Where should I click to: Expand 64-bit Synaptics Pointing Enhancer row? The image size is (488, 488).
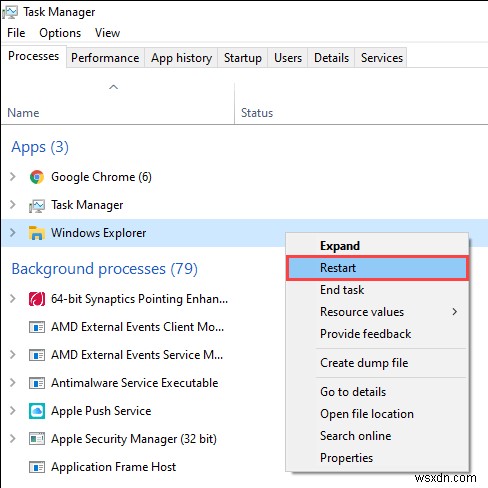click(13, 298)
